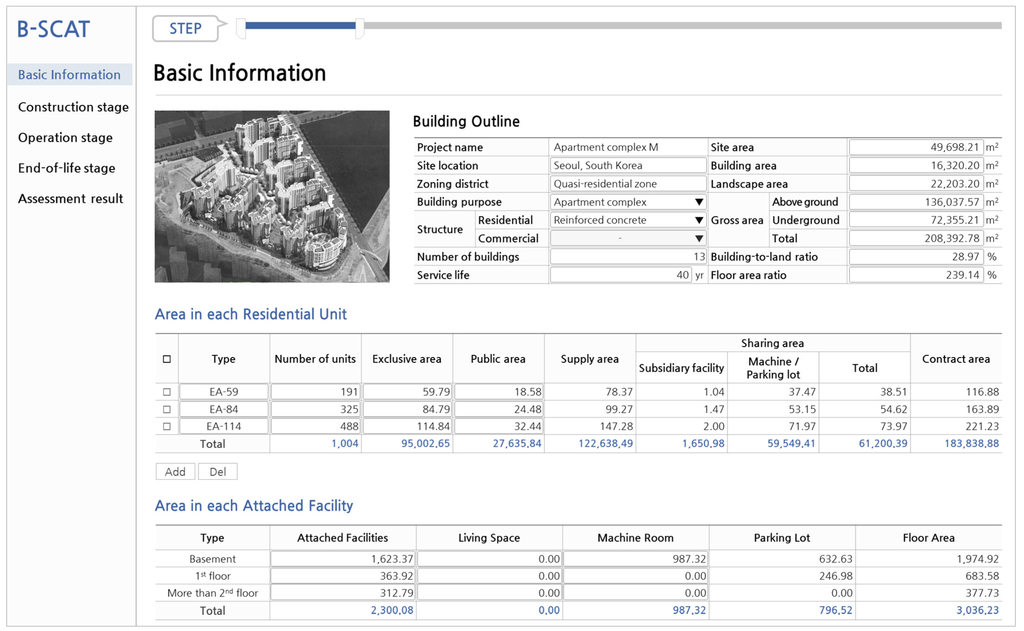This screenshot has width=1024, height=631.
Task: Go to the Operation stage section
Action: click(65, 138)
